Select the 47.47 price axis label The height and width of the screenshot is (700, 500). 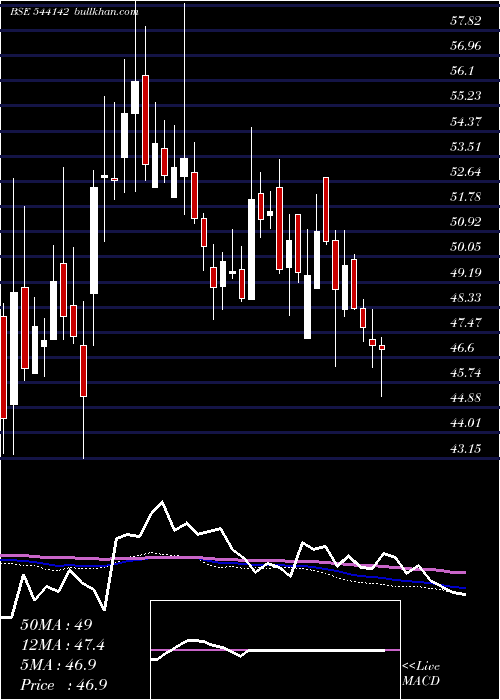465,323
